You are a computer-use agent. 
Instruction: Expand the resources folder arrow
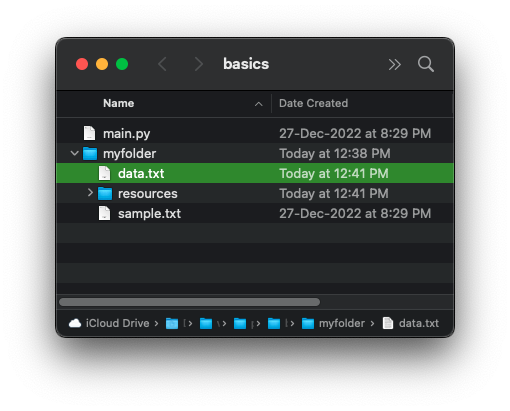[90, 193]
